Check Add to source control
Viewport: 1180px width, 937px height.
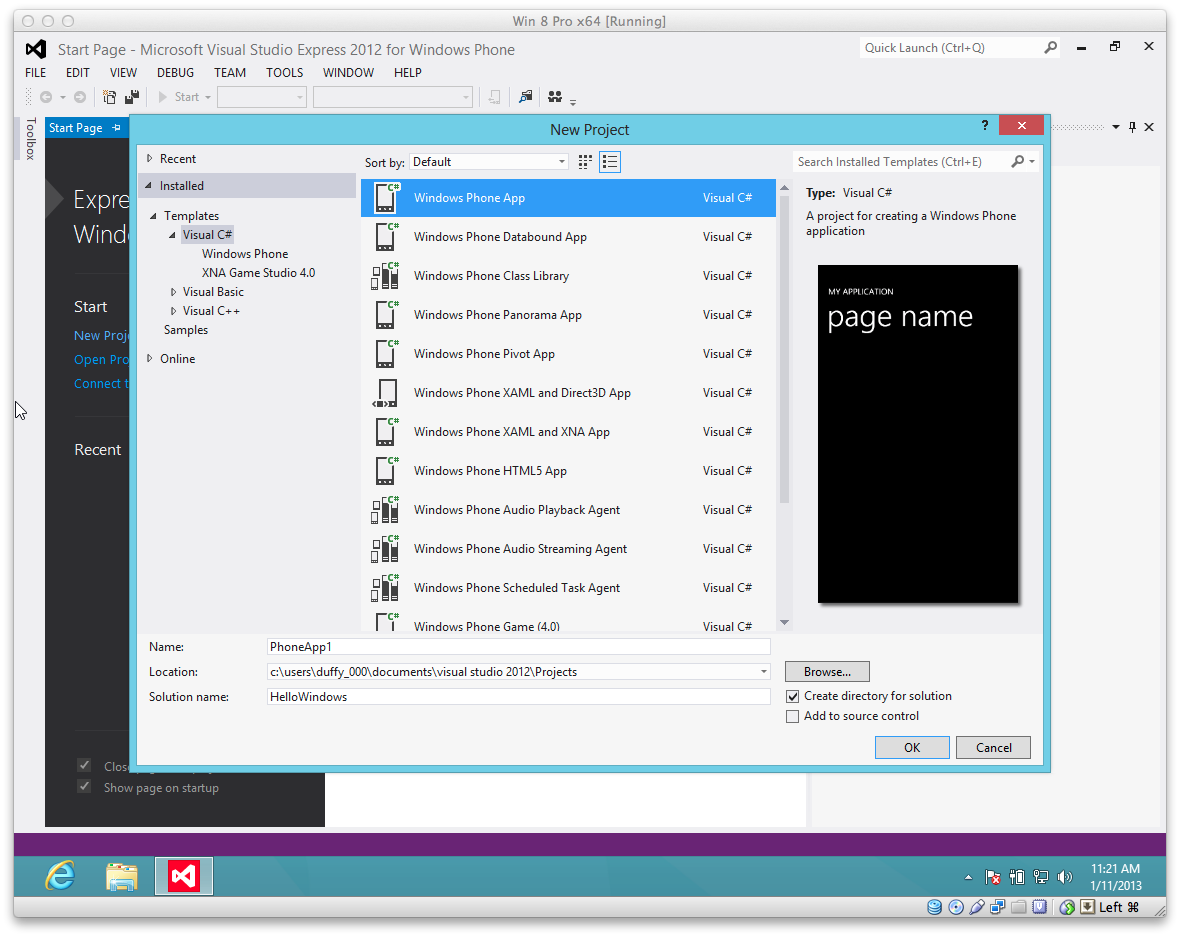tap(792, 716)
